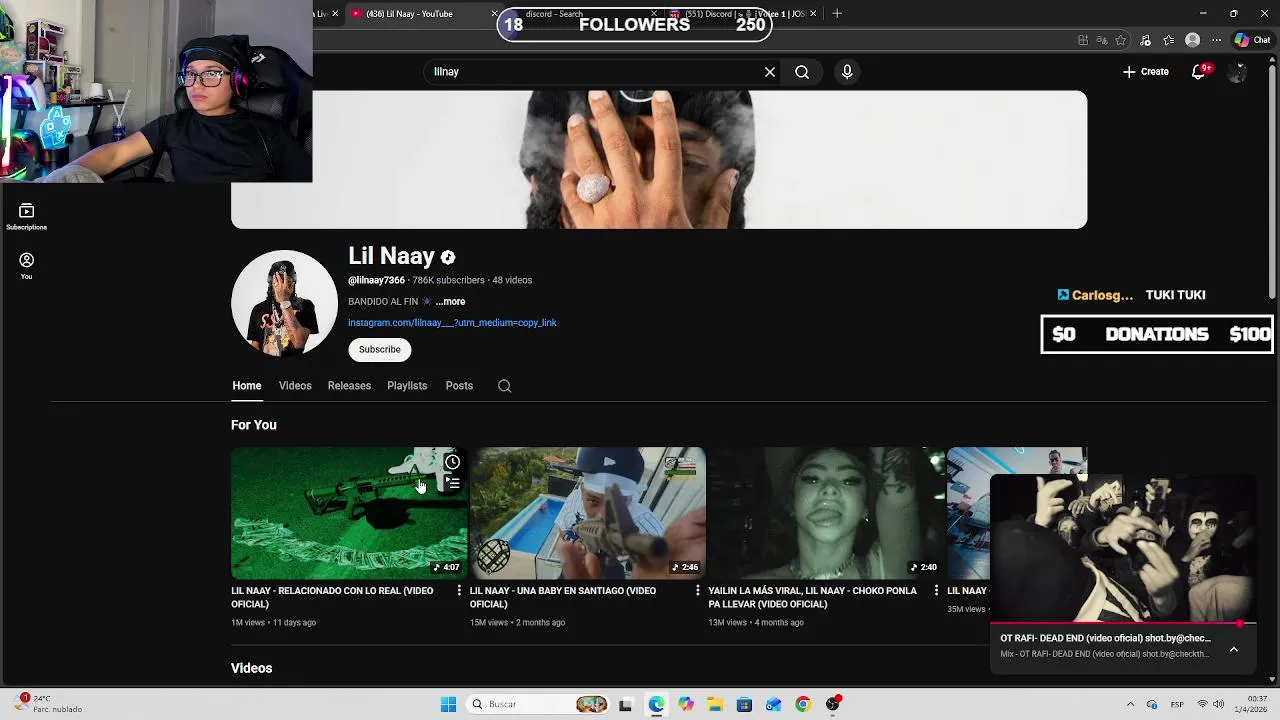Click the OT RAFI miniplayer video
This screenshot has width=1280, height=720.
coord(1122,549)
